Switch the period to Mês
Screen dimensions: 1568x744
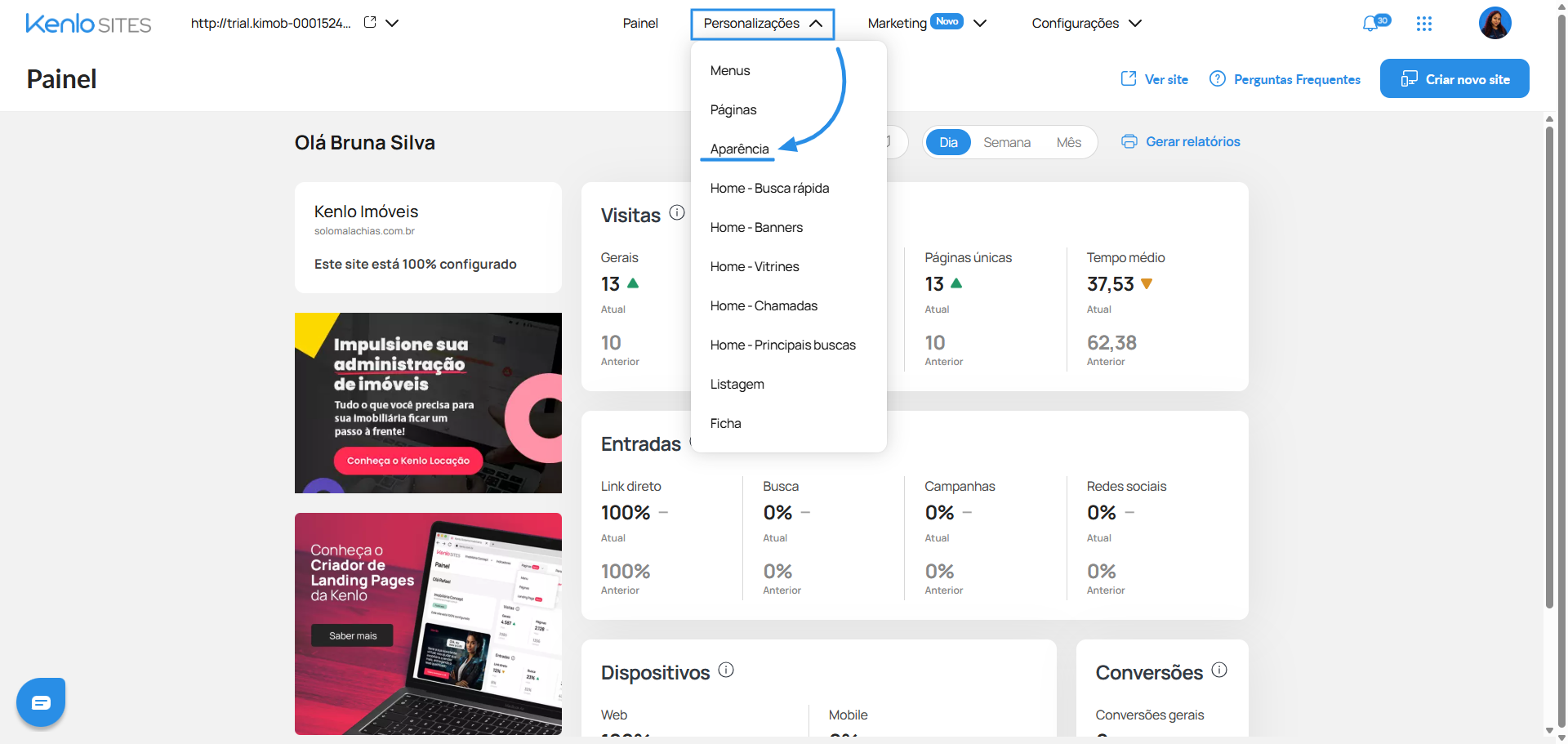tap(1068, 142)
